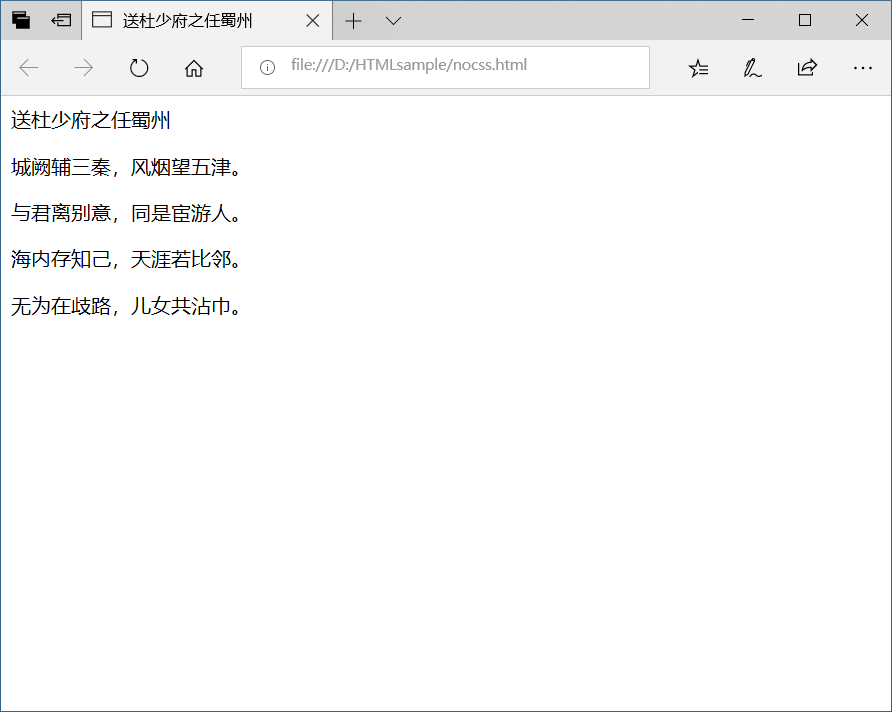Viewport: 892px width, 712px height.
Task: Open a new tab with plus button
Action: point(353,21)
